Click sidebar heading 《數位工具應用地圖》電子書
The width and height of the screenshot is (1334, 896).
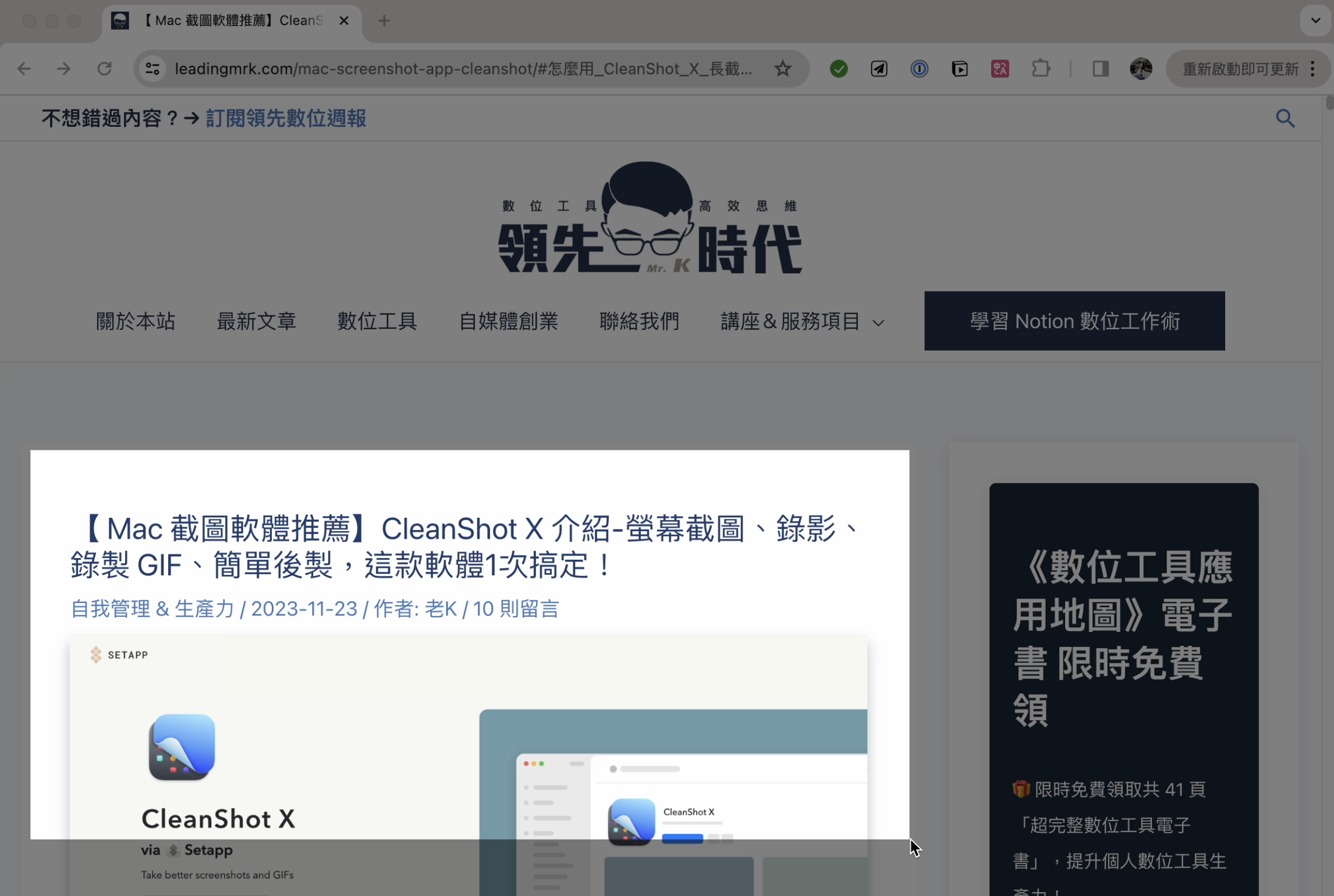pyautogui.click(x=1123, y=638)
